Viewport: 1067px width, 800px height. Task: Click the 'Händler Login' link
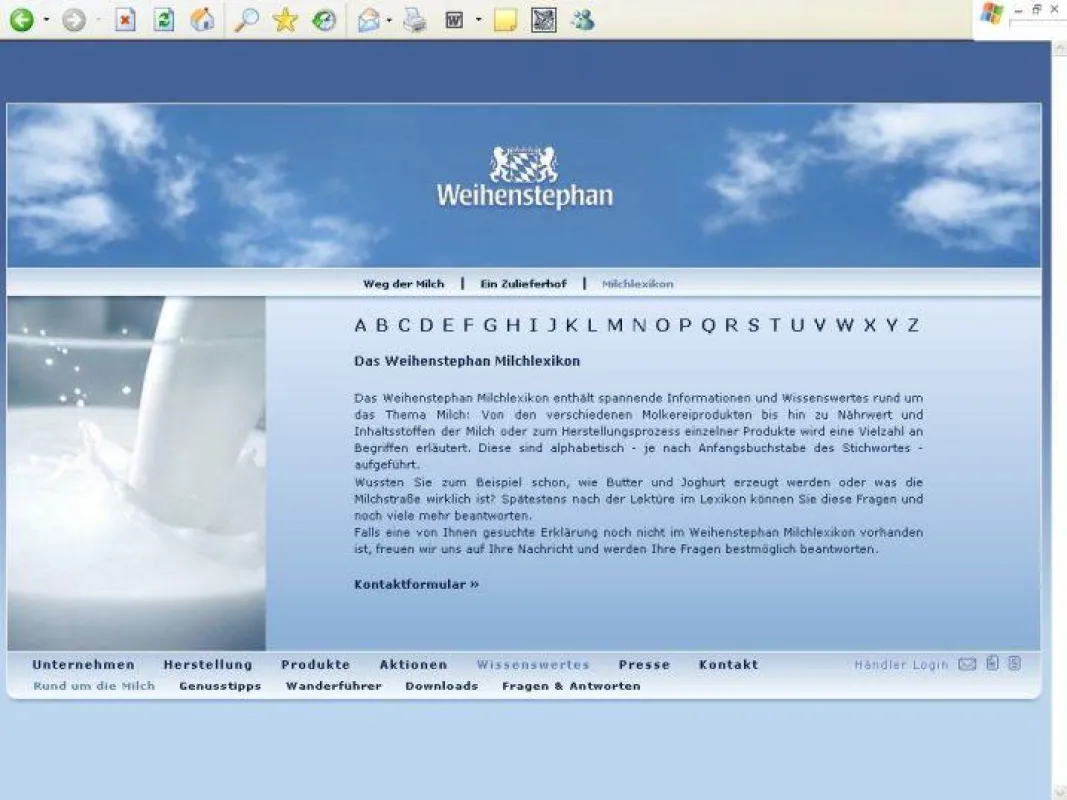click(901, 665)
